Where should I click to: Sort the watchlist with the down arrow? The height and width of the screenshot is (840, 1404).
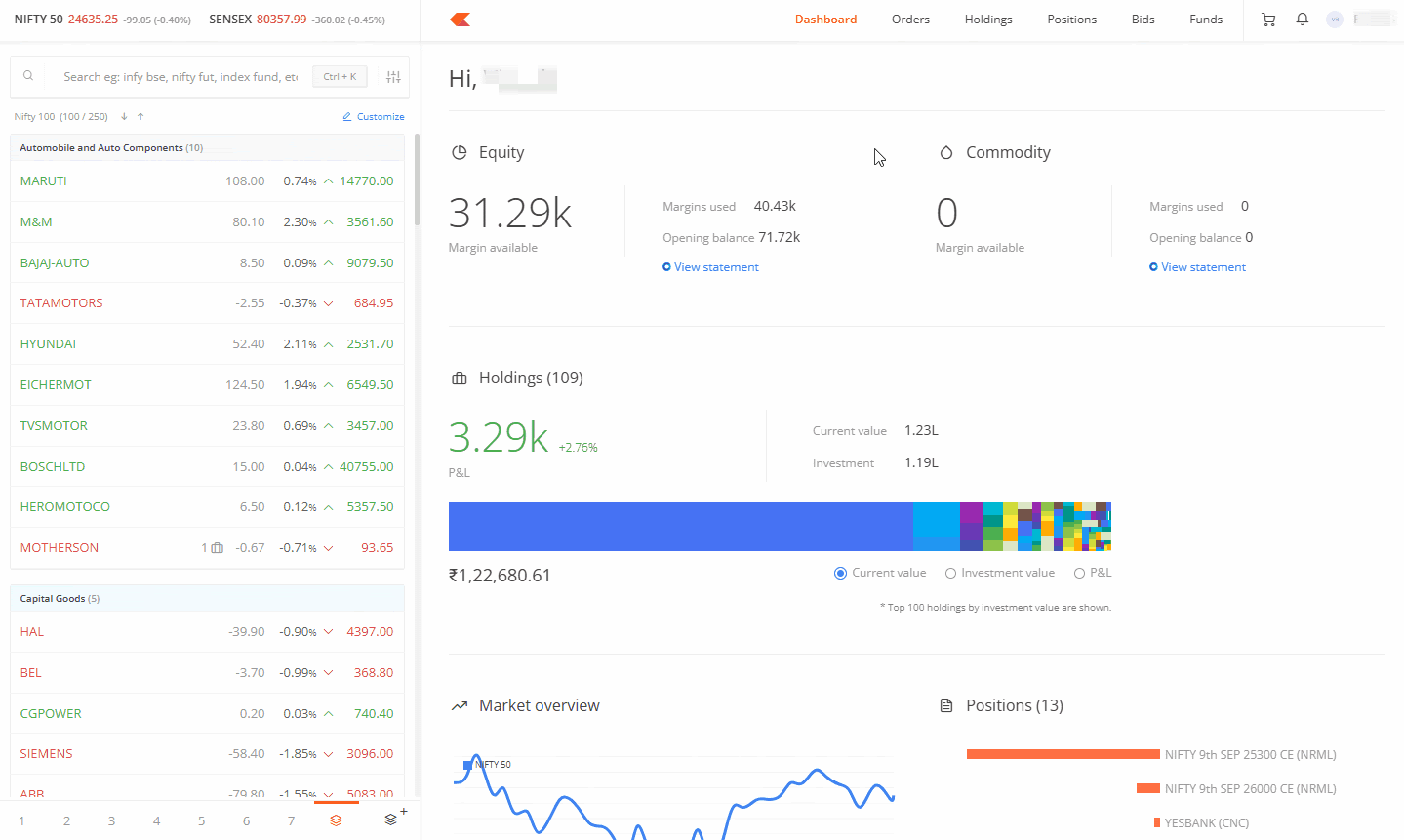[124, 117]
